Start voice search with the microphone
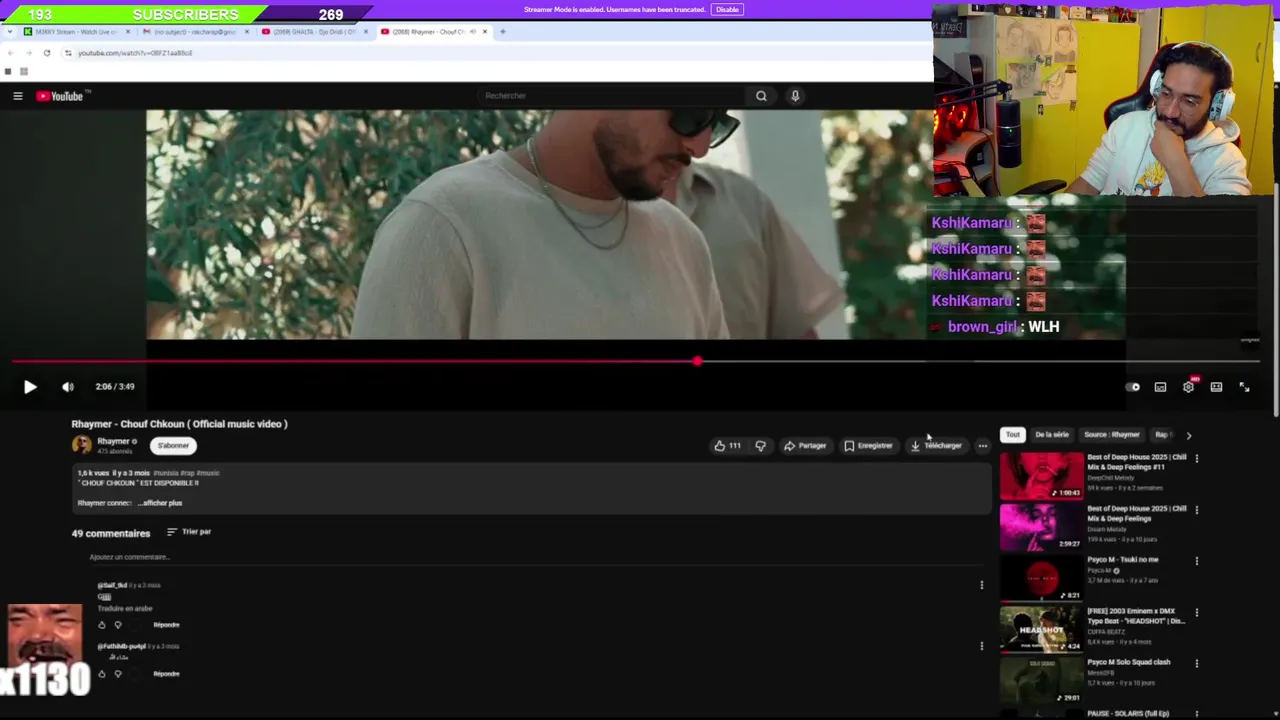This screenshot has height=720, width=1280. point(795,96)
